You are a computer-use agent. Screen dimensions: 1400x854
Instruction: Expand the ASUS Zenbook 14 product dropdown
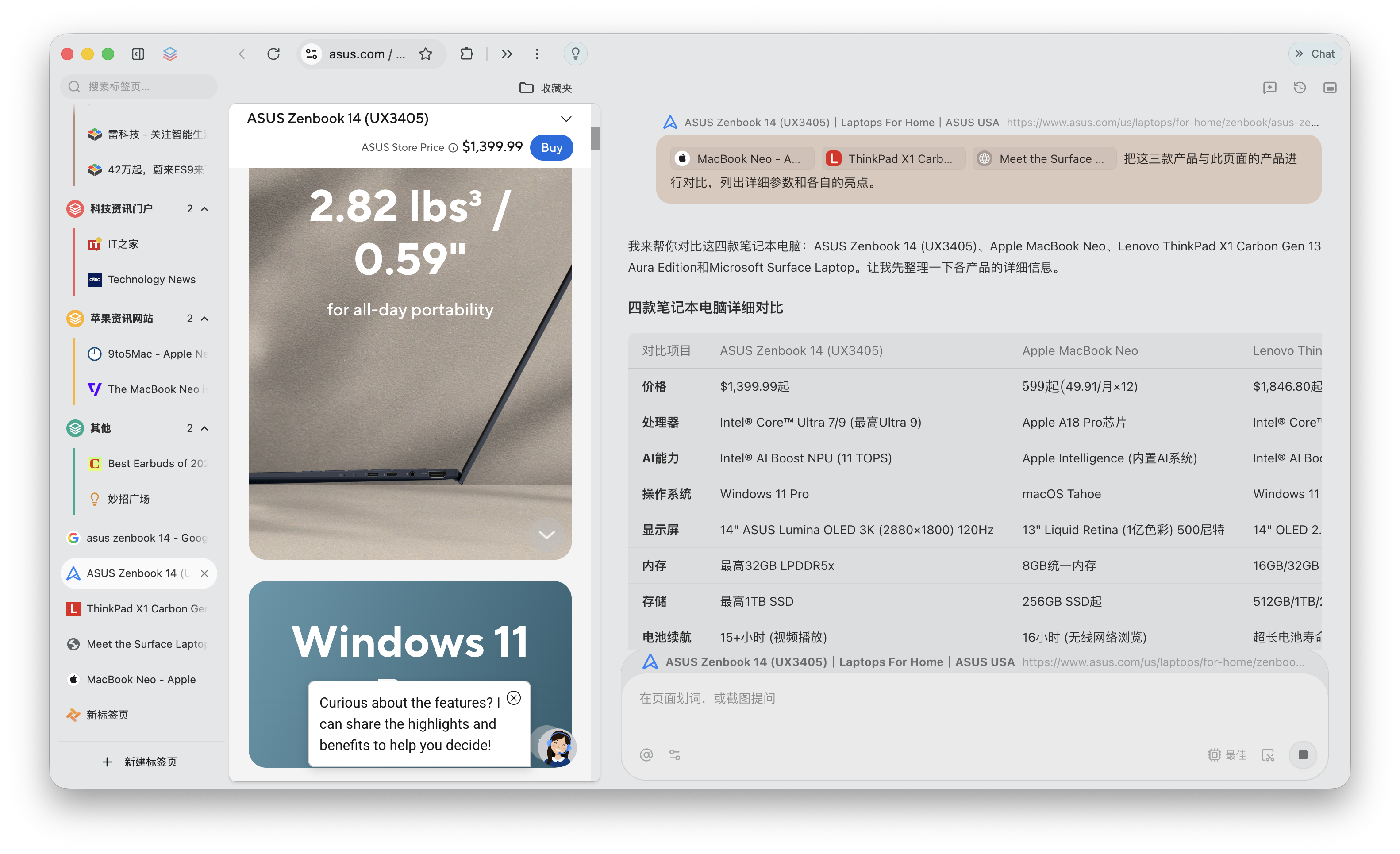pyautogui.click(x=566, y=119)
